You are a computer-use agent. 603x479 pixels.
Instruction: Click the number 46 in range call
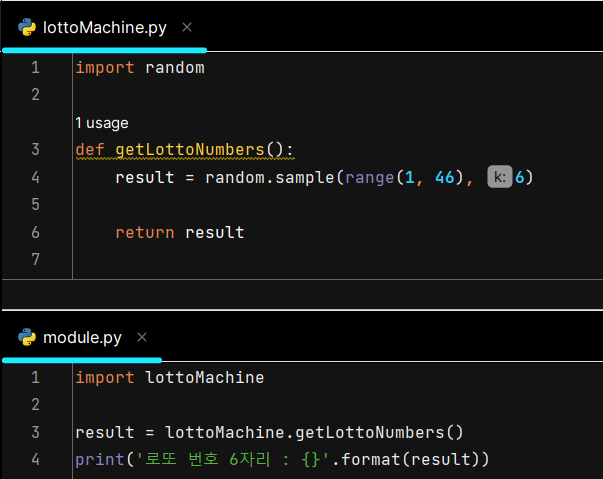coord(445,177)
